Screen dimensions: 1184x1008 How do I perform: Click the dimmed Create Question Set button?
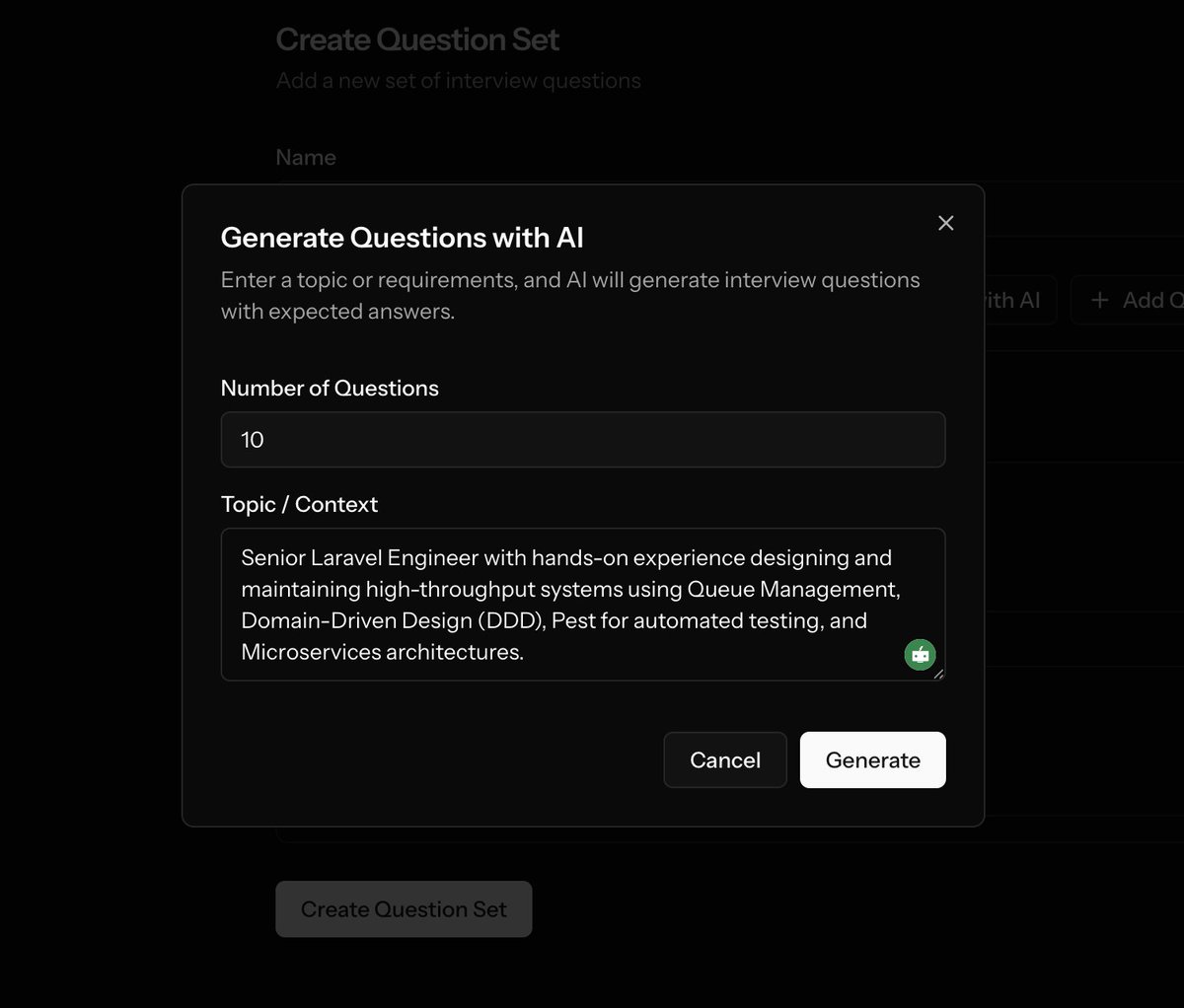404,909
